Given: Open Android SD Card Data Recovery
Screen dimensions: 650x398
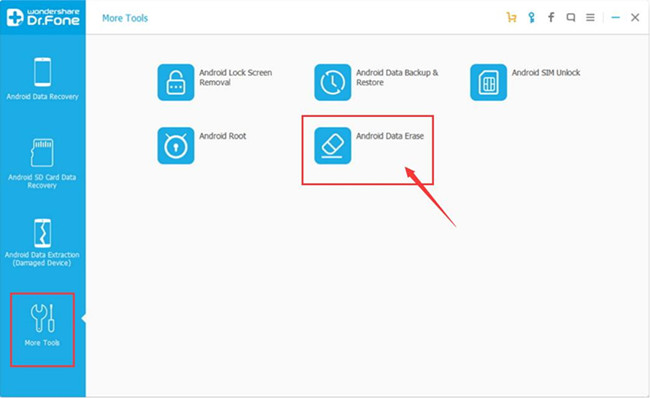Looking at the screenshot, I should [x=42, y=164].
